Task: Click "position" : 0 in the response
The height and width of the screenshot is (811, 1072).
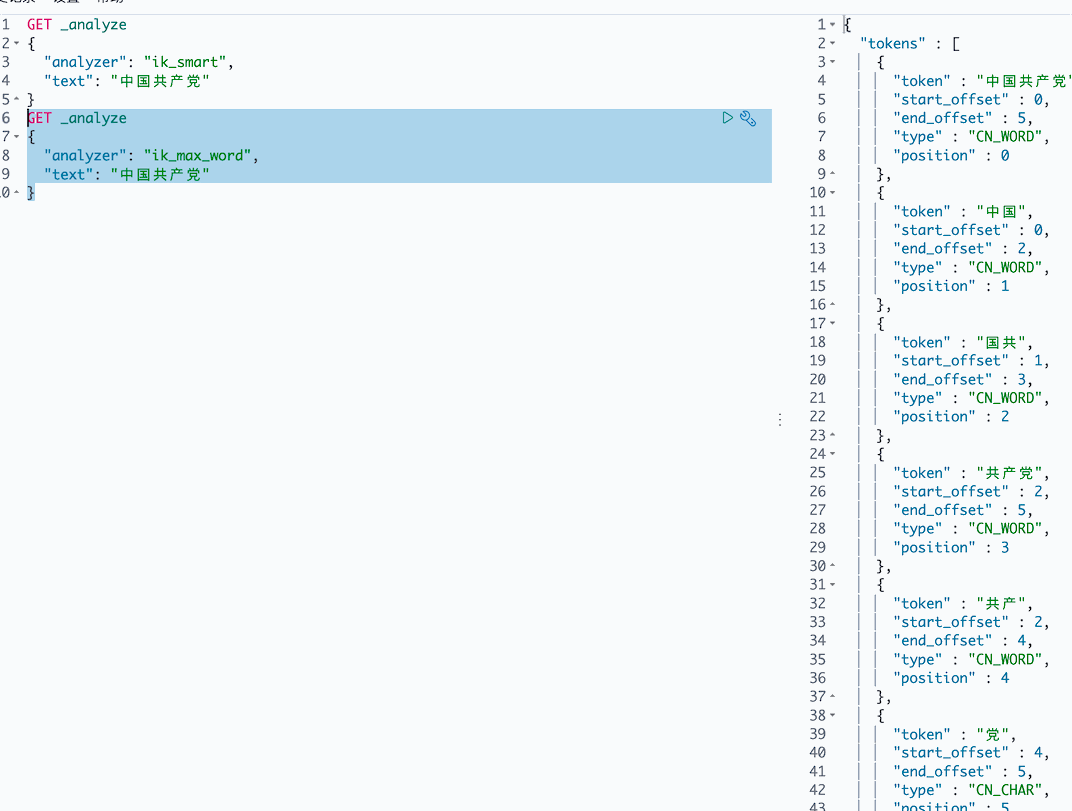Action: [x=951, y=156]
